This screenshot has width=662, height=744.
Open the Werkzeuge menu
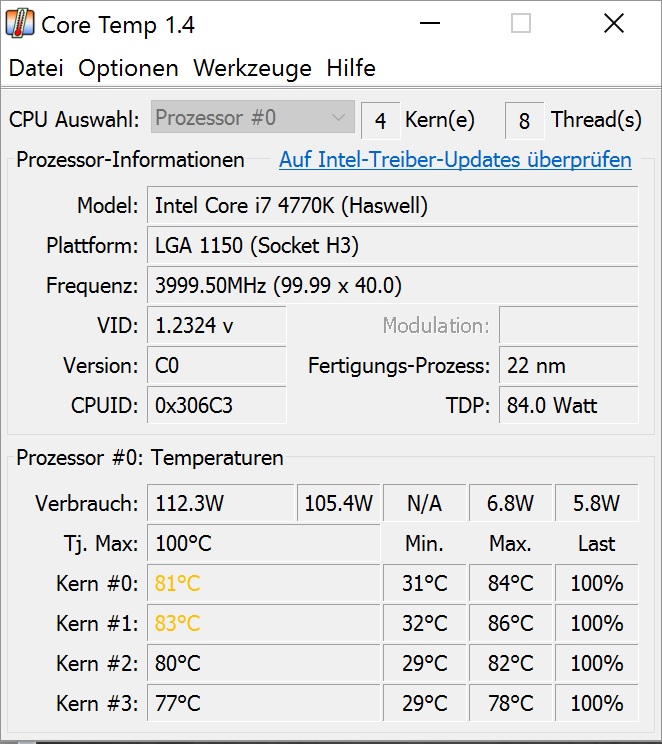click(x=252, y=68)
